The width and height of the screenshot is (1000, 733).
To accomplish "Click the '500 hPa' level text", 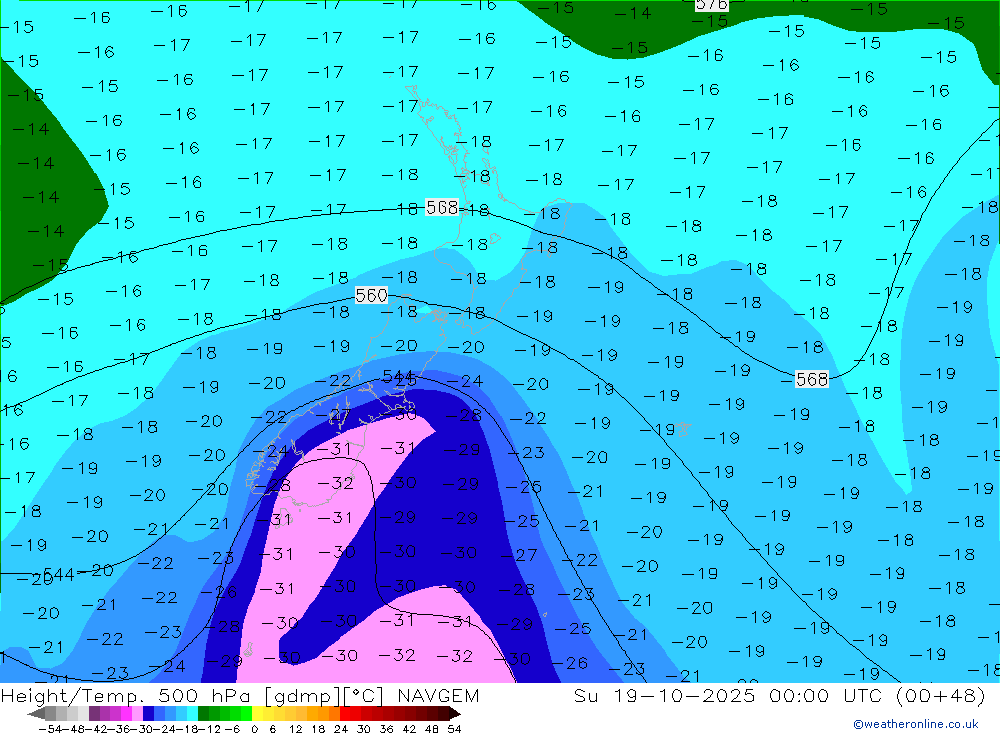I will pos(205,695).
